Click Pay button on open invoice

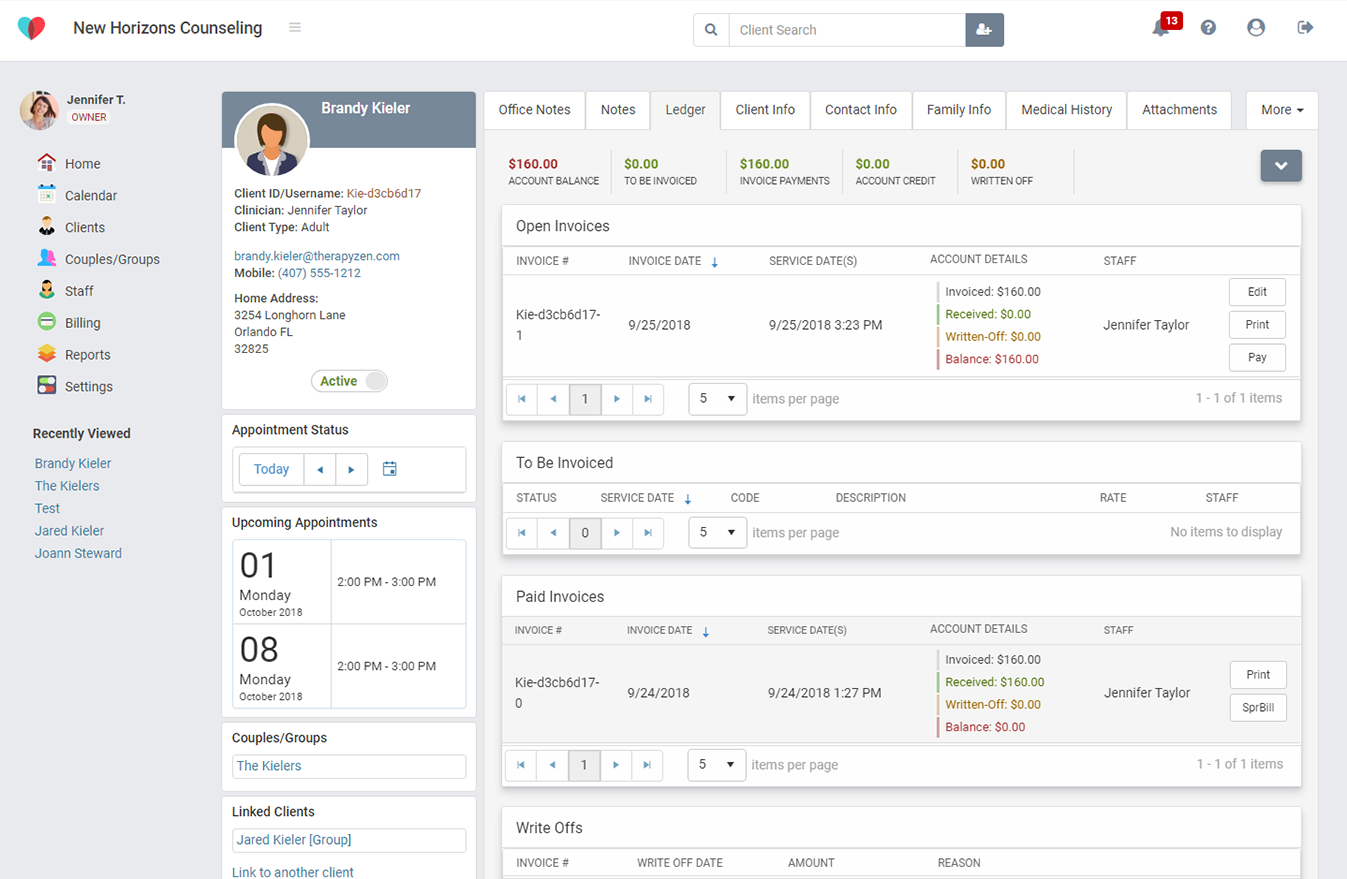click(x=1257, y=357)
